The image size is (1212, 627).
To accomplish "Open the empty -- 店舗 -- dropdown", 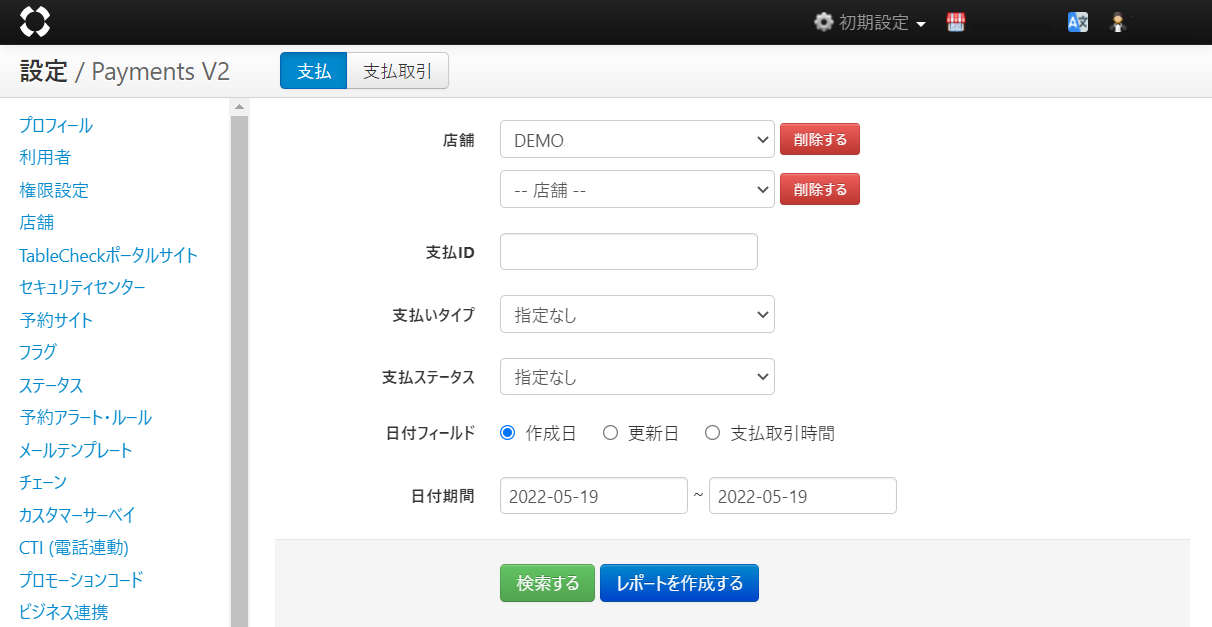I will point(636,189).
